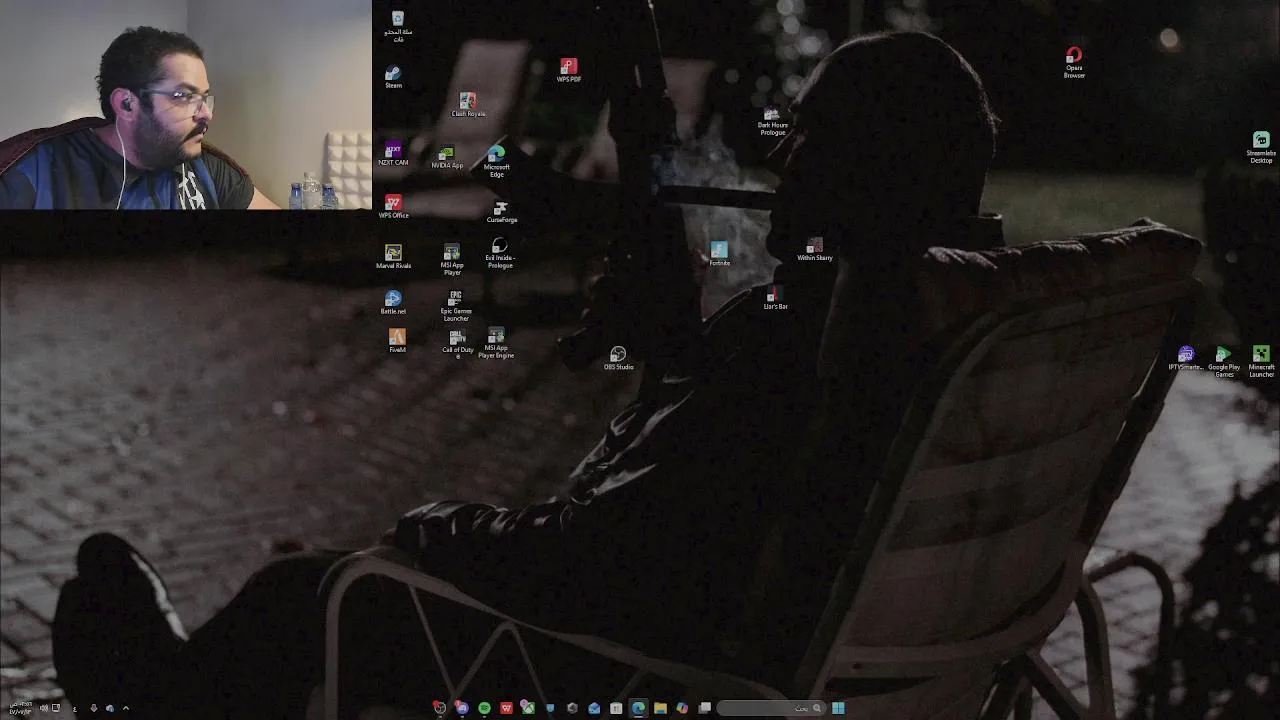Image resolution: width=1280 pixels, height=720 pixels.
Task: Open the Epic Games Launcher icon
Action: click(x=456, y=306)
